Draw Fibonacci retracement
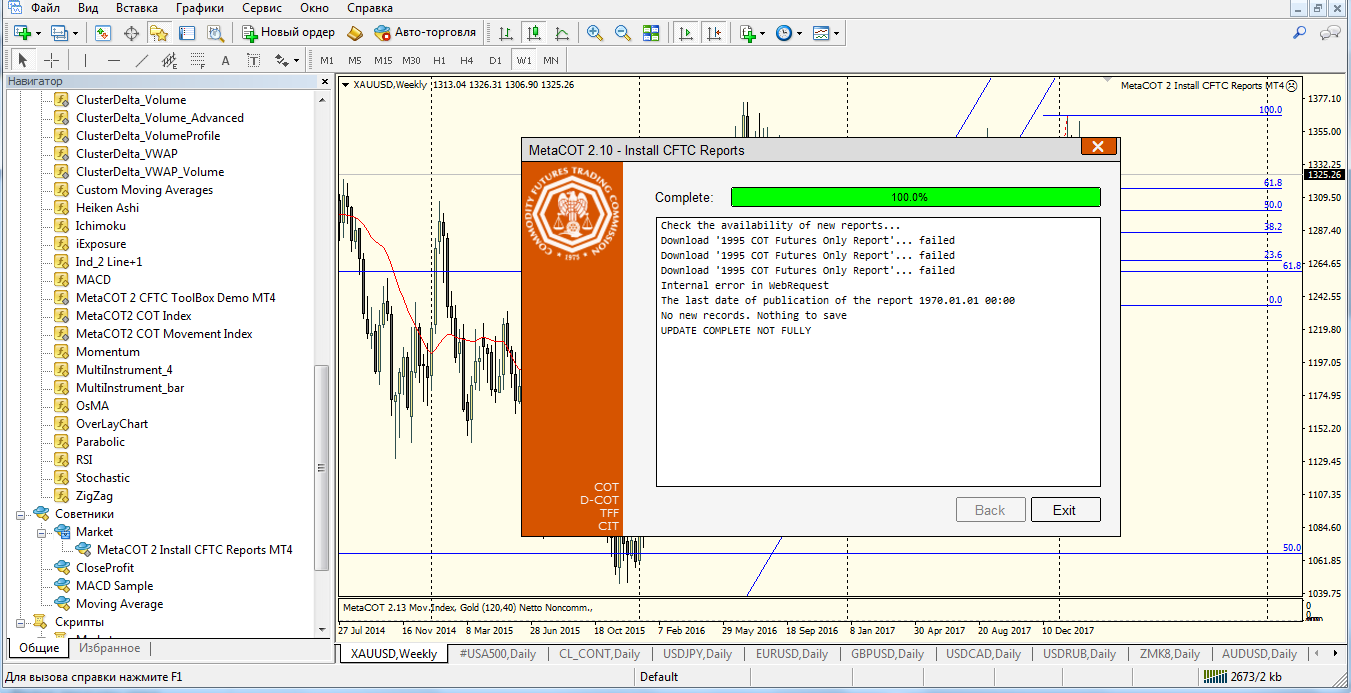 [x=198, y=60]
